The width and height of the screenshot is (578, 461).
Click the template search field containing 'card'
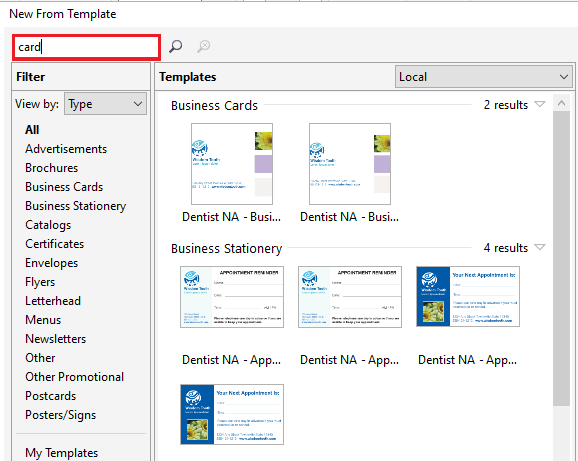86,47
